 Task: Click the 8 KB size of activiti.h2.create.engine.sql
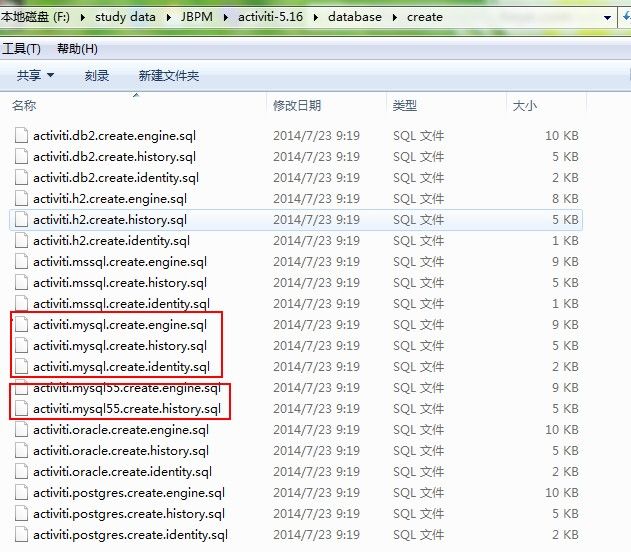click(565, 199)
